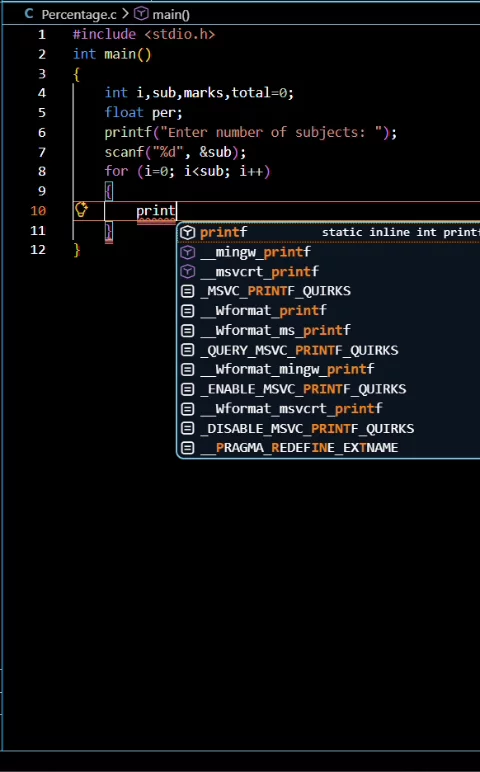Screen dimensions: 480x772
Task: Choose the _ENABLE_MSVC_PRINTF_QUIRKS completion
Action: coord(329,389)
